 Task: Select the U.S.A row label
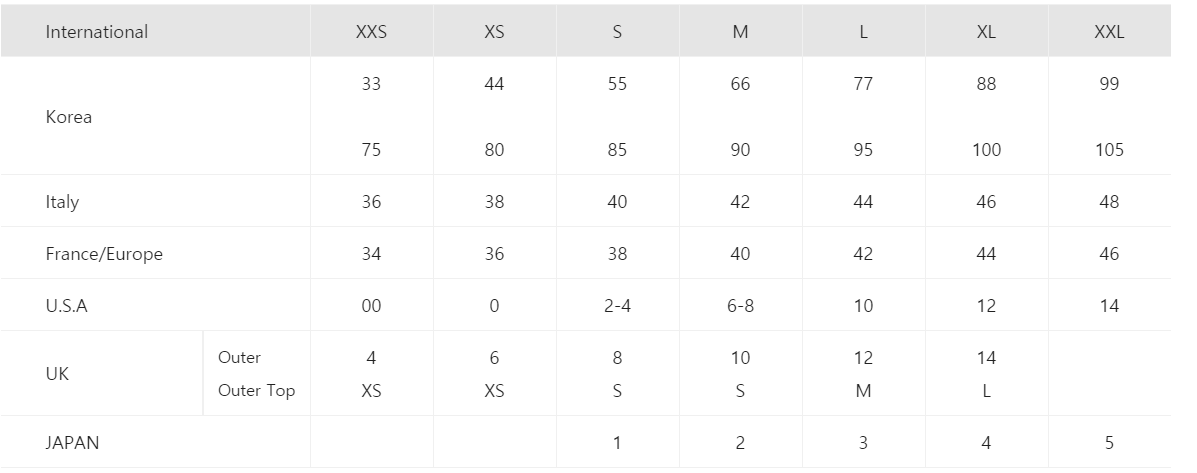click(67, 306)
